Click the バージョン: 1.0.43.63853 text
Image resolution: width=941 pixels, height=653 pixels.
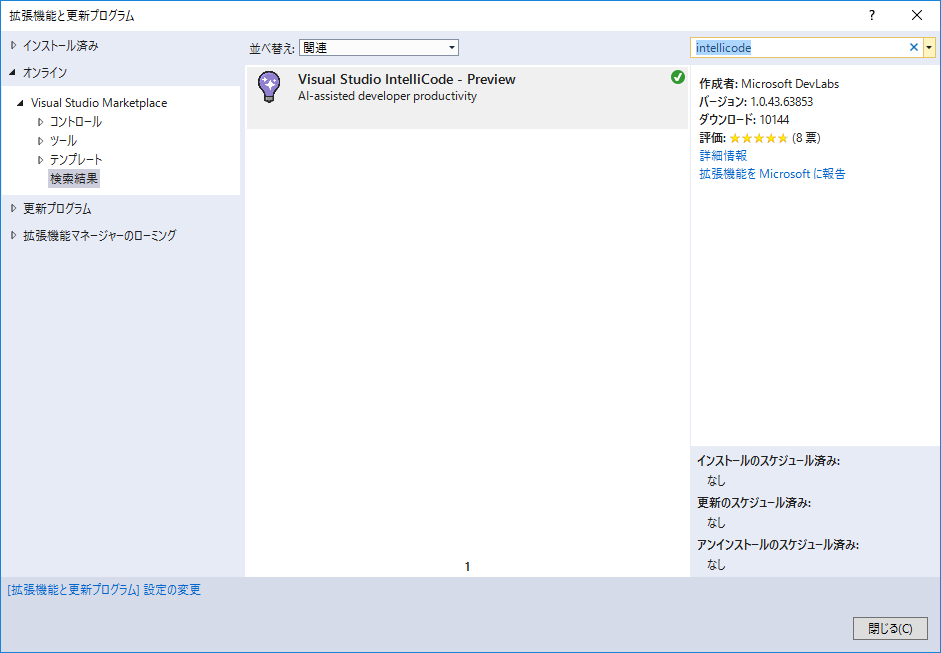[x=756, y=101]
